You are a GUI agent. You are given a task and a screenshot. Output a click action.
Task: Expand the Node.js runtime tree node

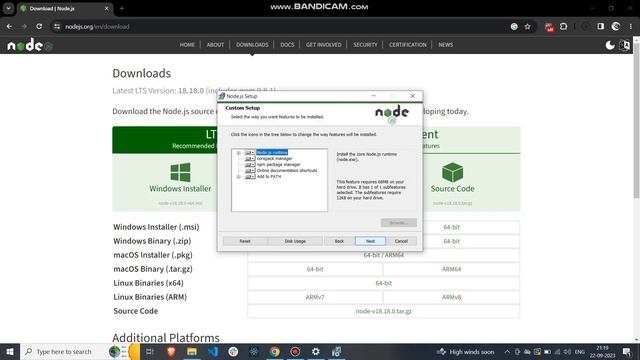(239, 153)
